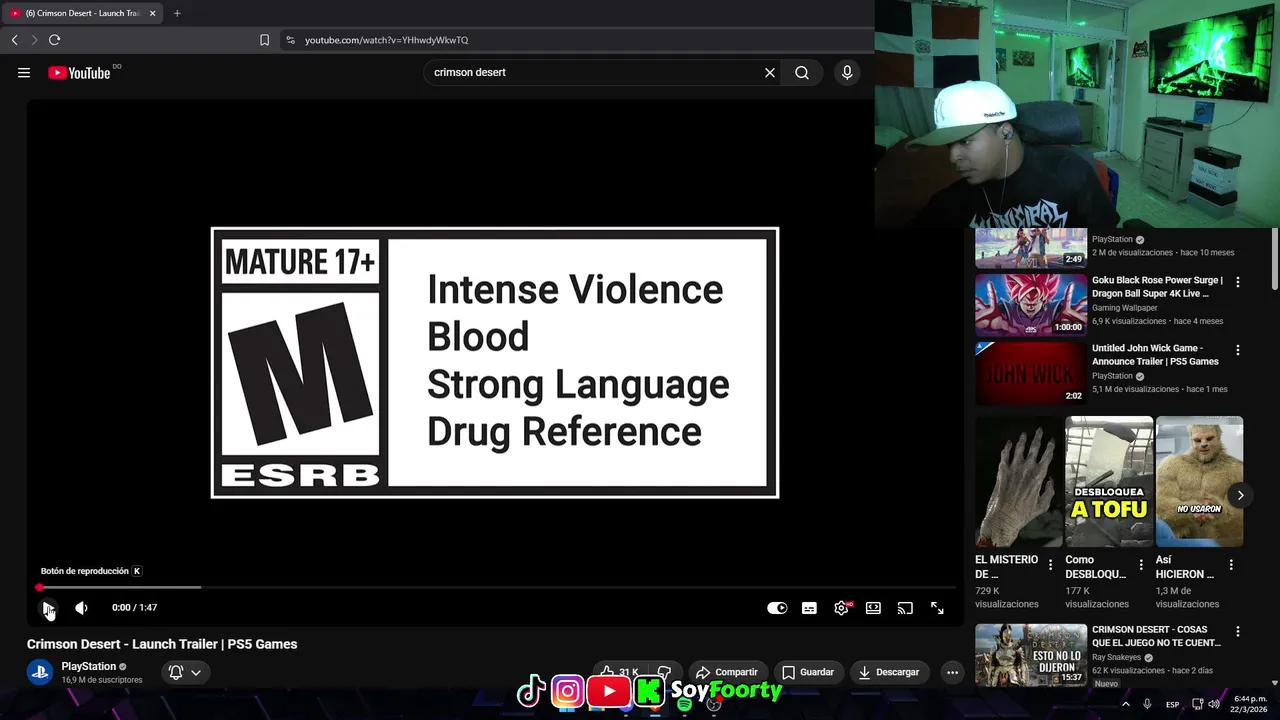Open options for EL MISTERIO DE short
The image size is (1280, 720).
(x=1050, y=565)
